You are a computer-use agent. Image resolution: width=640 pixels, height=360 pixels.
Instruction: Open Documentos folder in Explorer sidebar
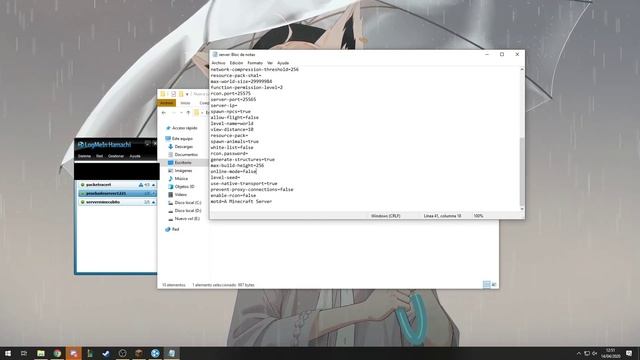[x=183, y=155]
